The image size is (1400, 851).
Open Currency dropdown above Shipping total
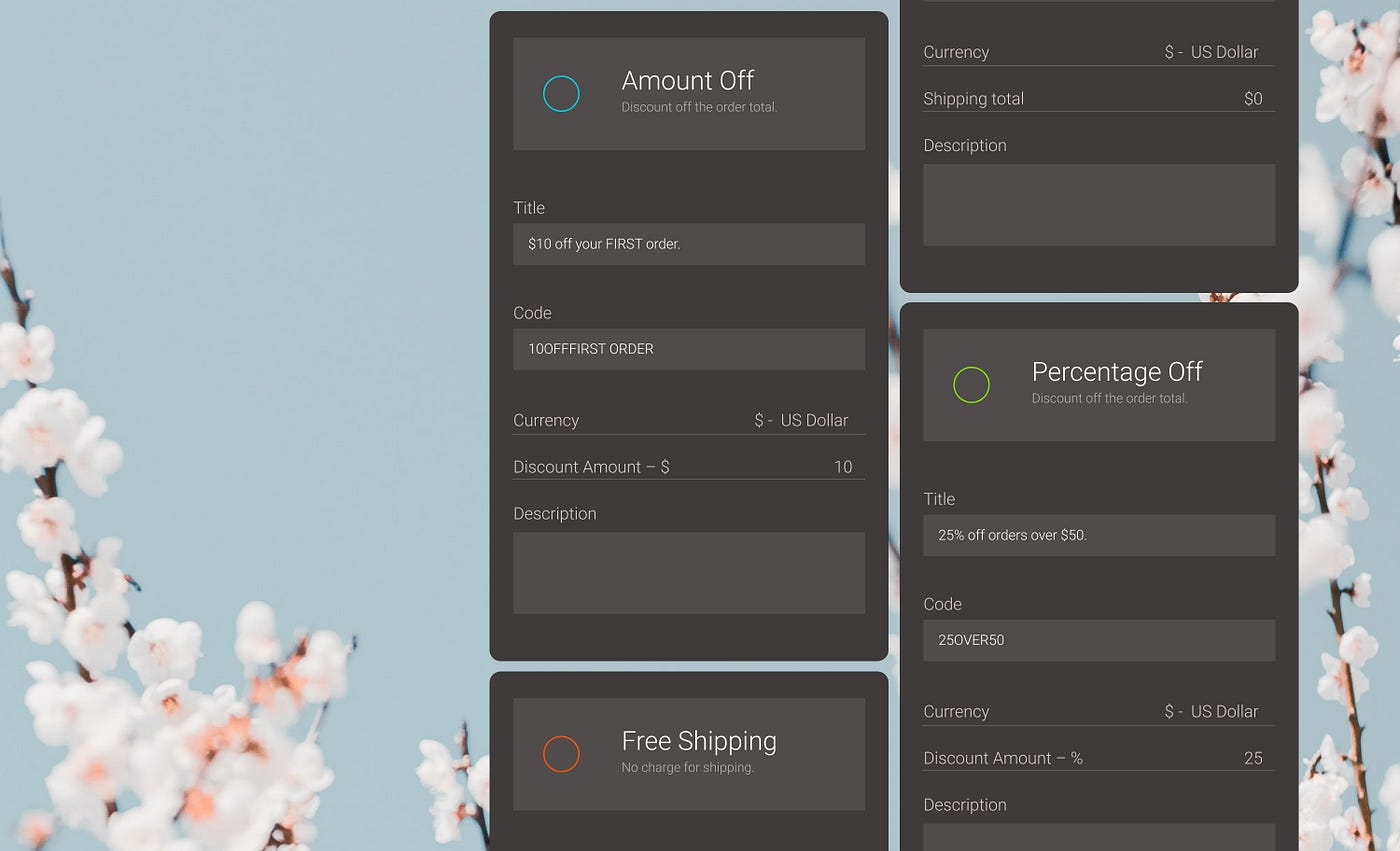(1210, 52)
